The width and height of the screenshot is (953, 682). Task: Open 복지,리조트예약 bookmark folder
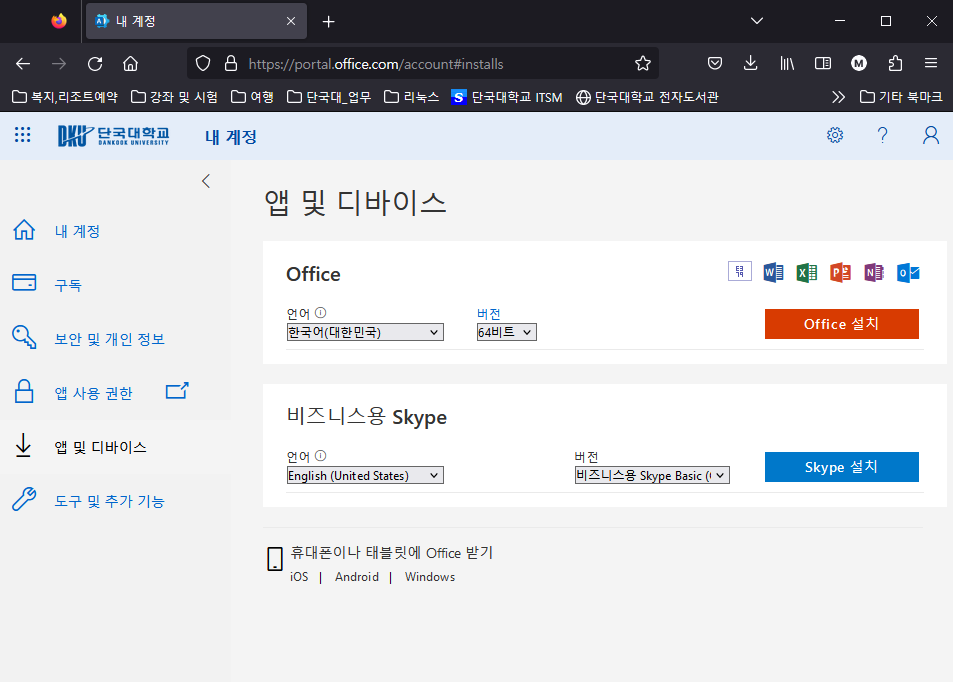coord(65,97)
